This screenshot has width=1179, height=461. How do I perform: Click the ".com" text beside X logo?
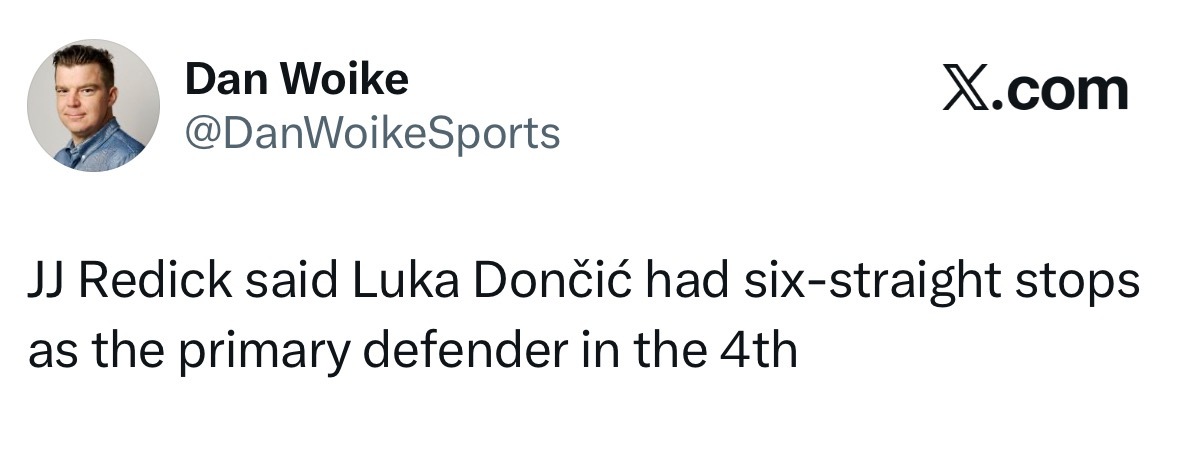pos(1061,91)
